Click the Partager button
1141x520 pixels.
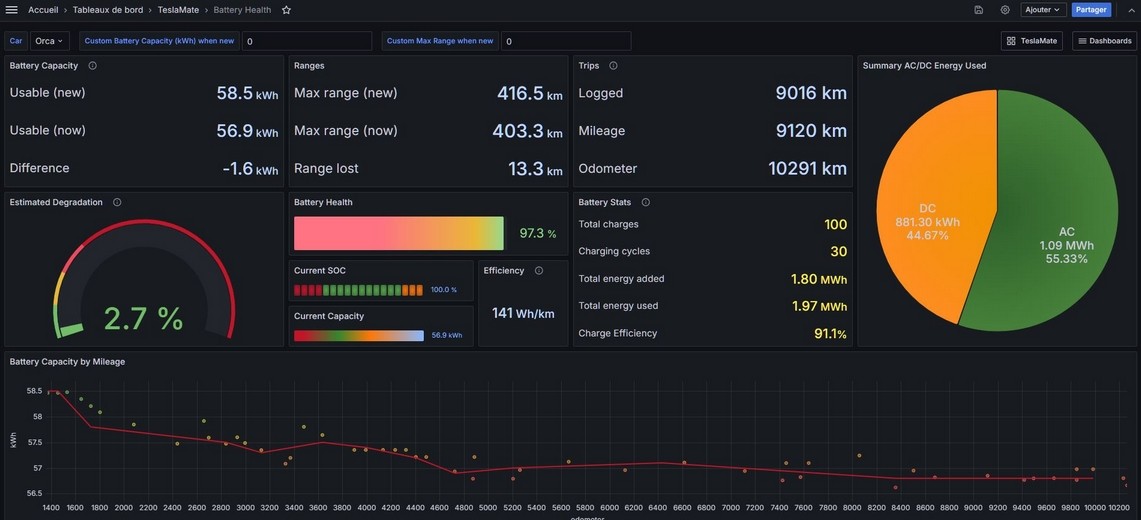(1091, 10)
